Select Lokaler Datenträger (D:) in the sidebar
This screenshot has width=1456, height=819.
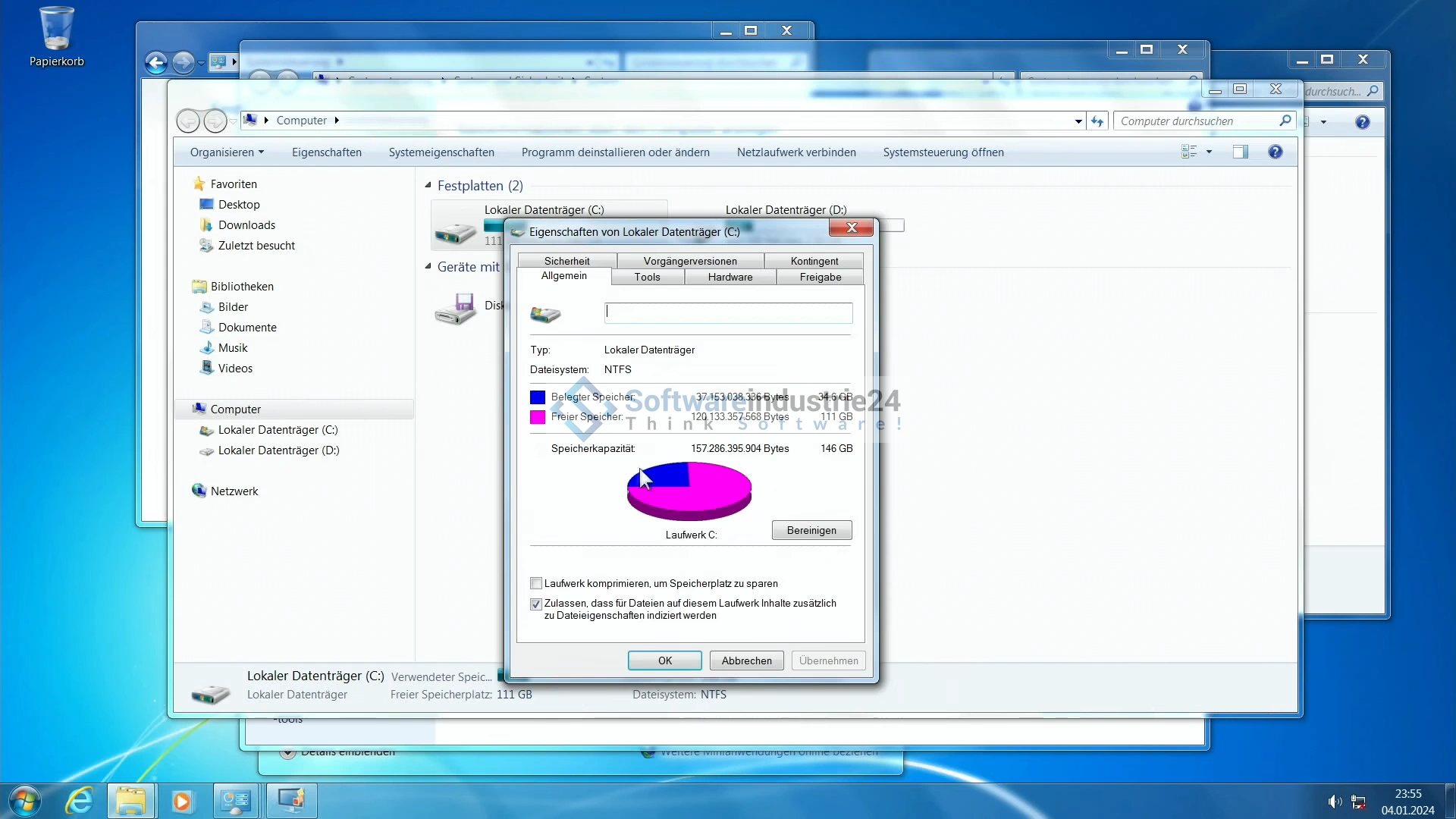[278, 450]
